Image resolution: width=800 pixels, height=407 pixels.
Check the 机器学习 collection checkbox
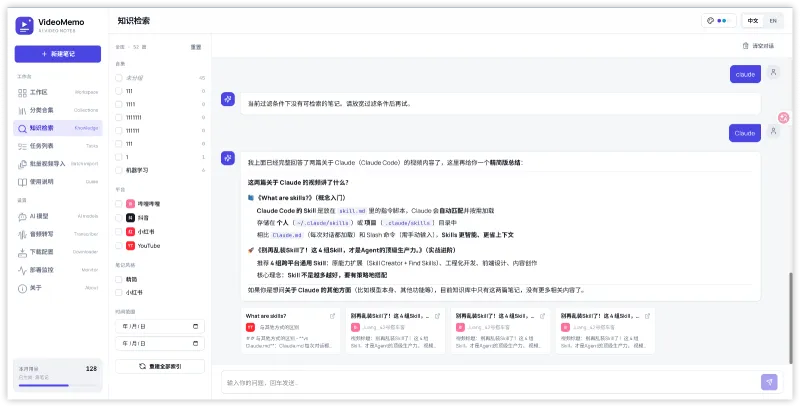point(119,170)
